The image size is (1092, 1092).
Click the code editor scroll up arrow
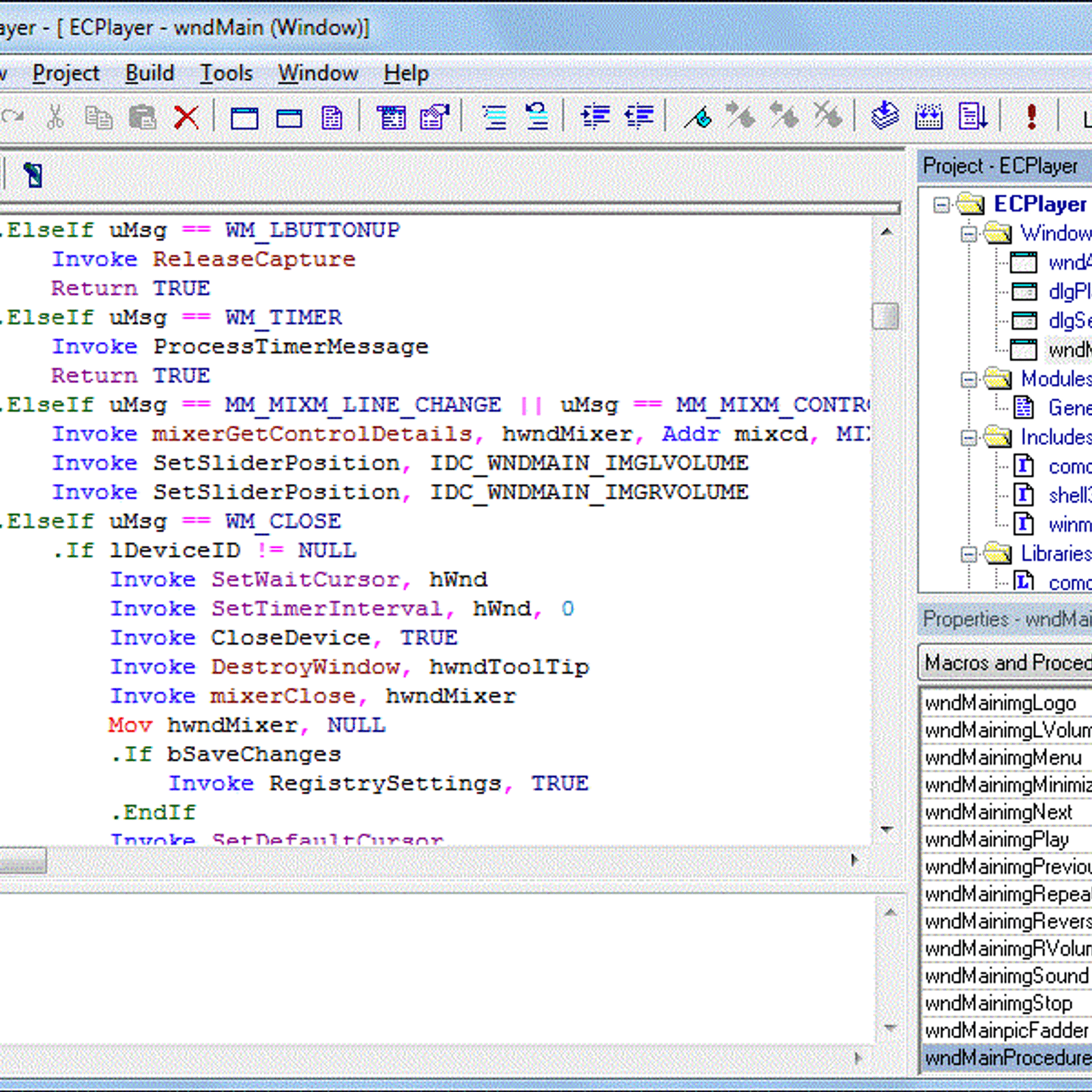pyautogui.click(x=886, y=232)
